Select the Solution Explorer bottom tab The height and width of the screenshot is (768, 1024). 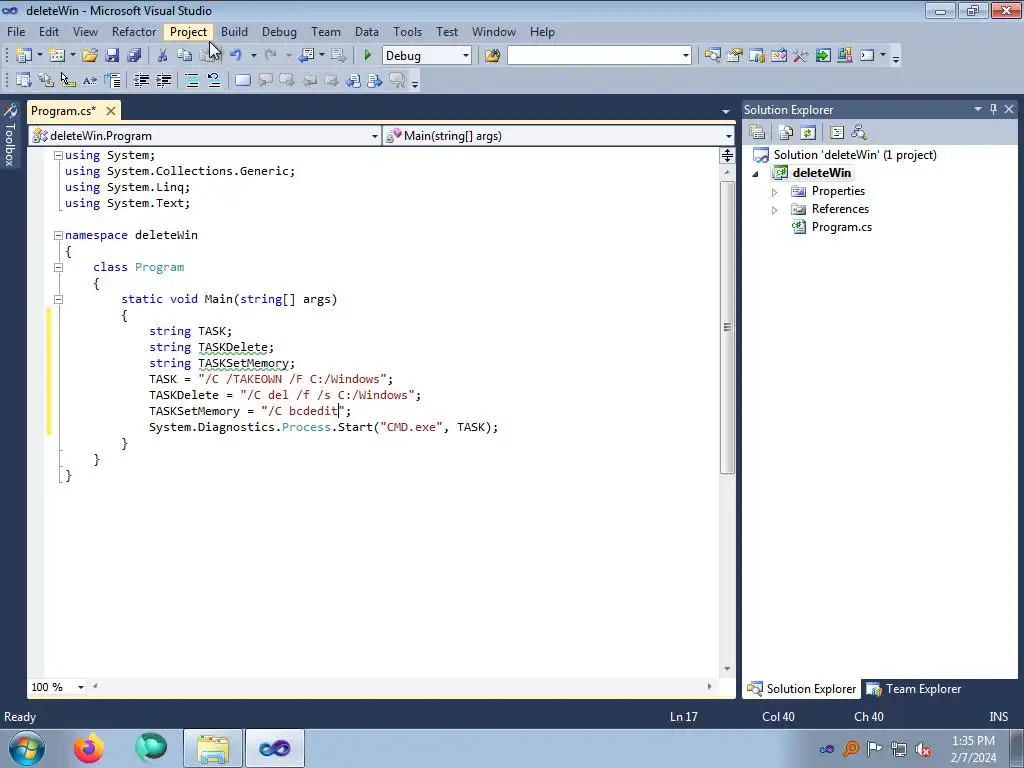click(801, 689)
